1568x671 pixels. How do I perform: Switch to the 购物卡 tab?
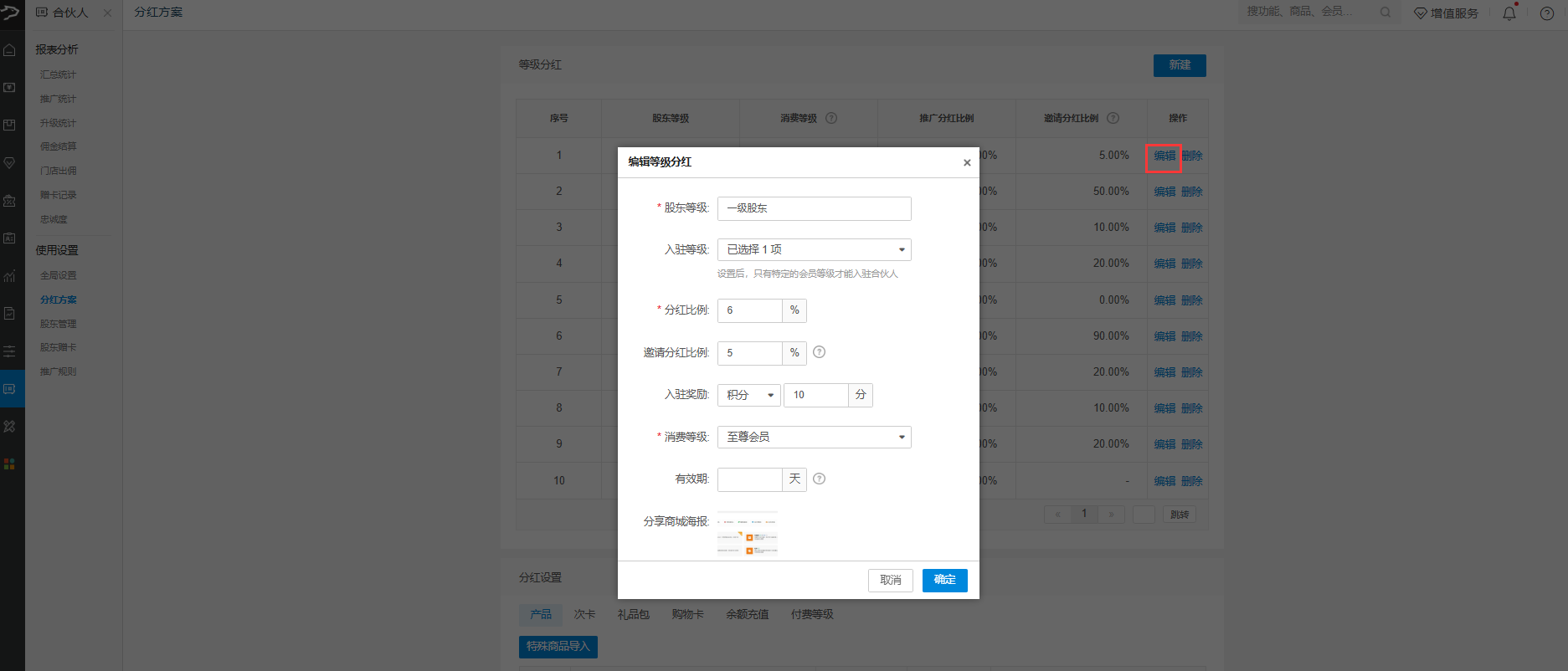(x=687, y=615)
